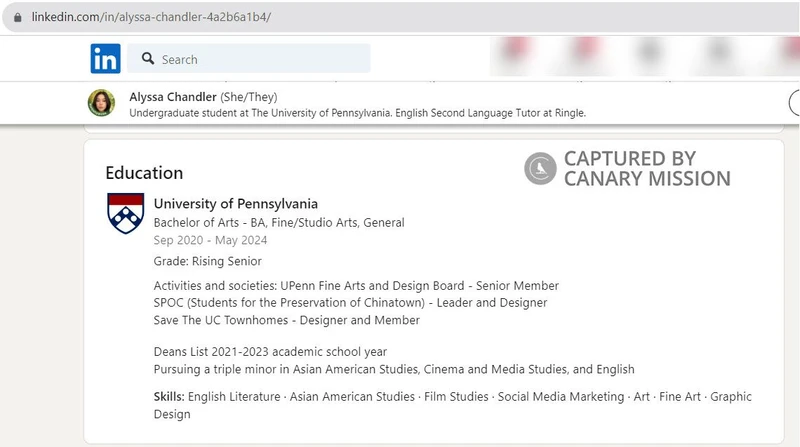Click 'Grade: Rising Senior' text
800x447 pixels.
tap(208, 261)
